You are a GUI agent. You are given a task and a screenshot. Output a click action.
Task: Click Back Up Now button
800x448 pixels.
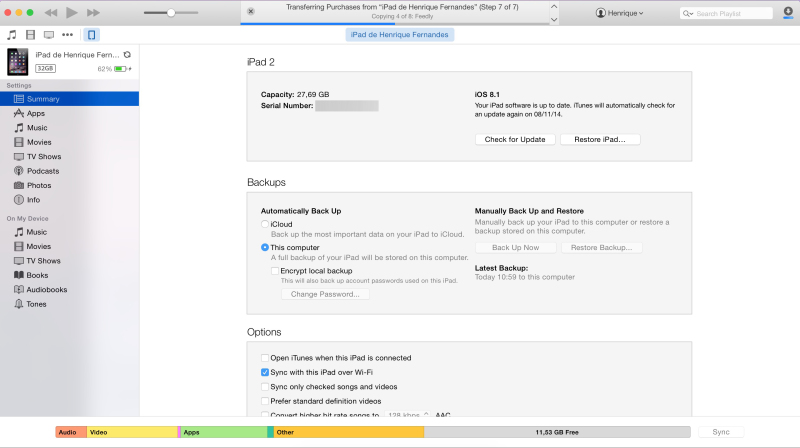point(515,247)
